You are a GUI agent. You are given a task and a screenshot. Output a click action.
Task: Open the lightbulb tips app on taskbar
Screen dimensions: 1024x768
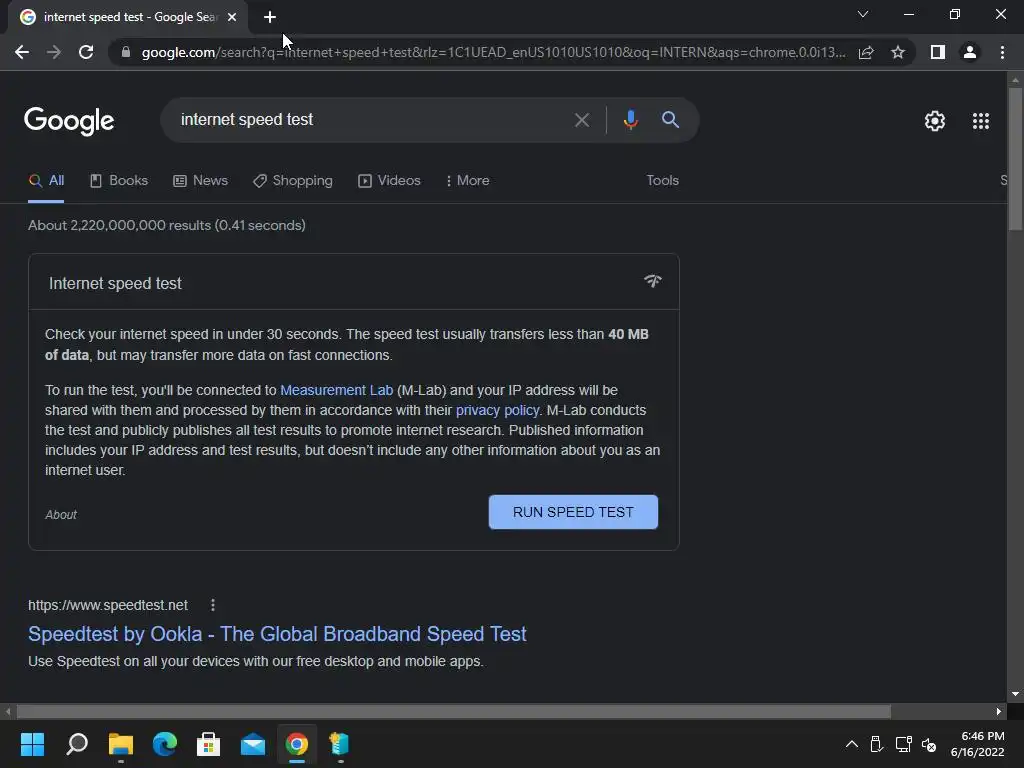coord(340,744)
